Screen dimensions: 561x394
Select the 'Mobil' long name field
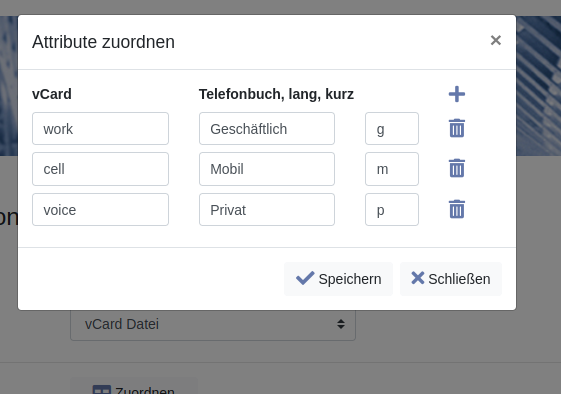[267, 169]
